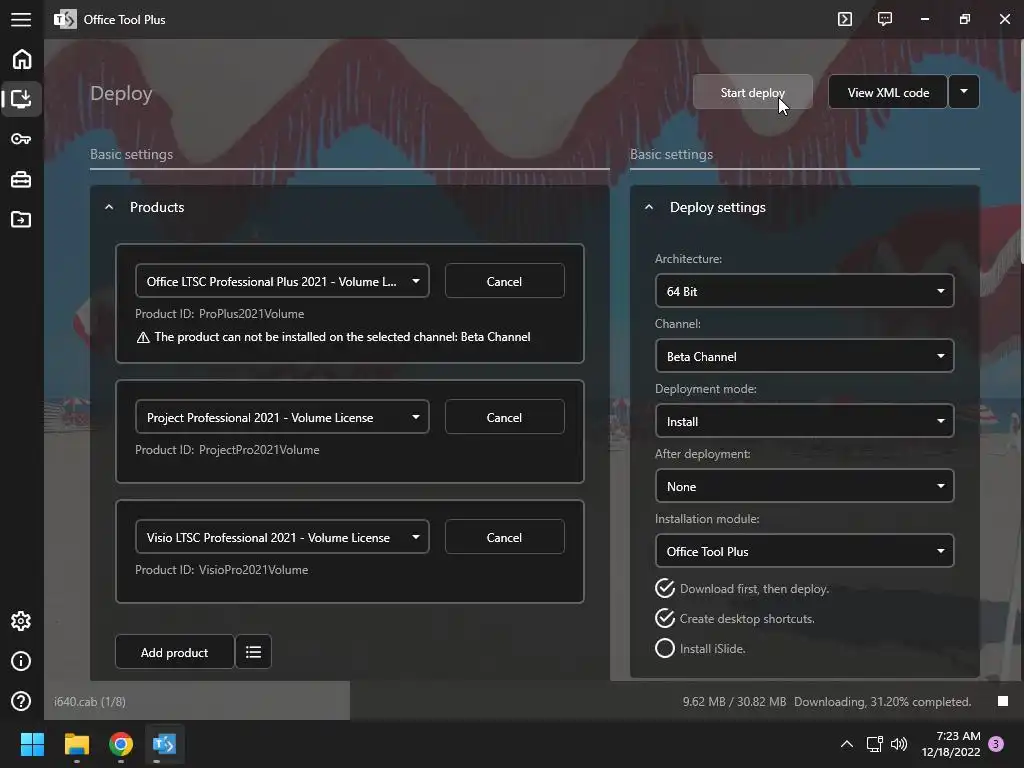Go to the Home page icon

pyautogui.click(x=22, y=59)
